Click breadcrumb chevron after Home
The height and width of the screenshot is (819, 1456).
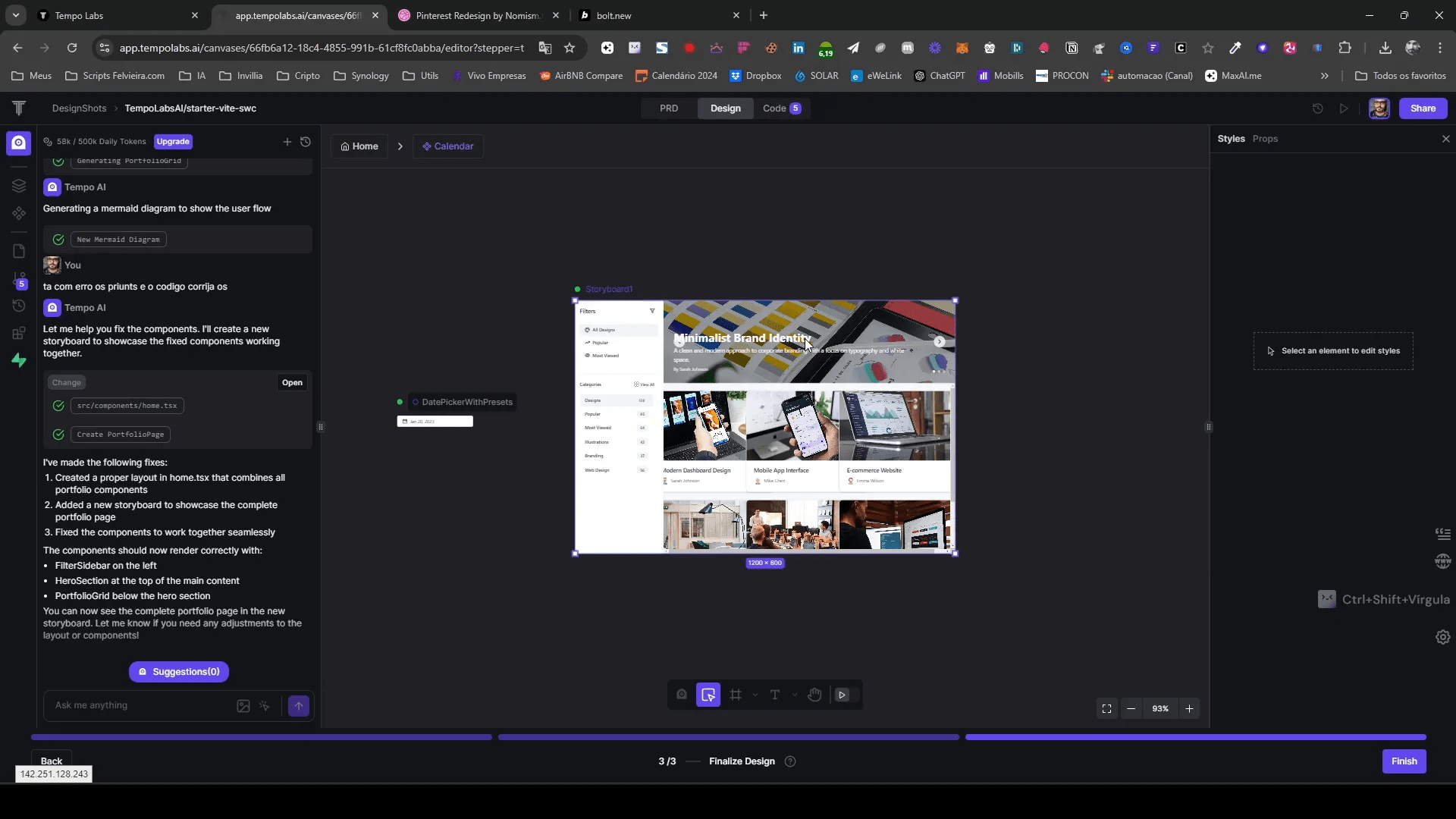(400, 146)
